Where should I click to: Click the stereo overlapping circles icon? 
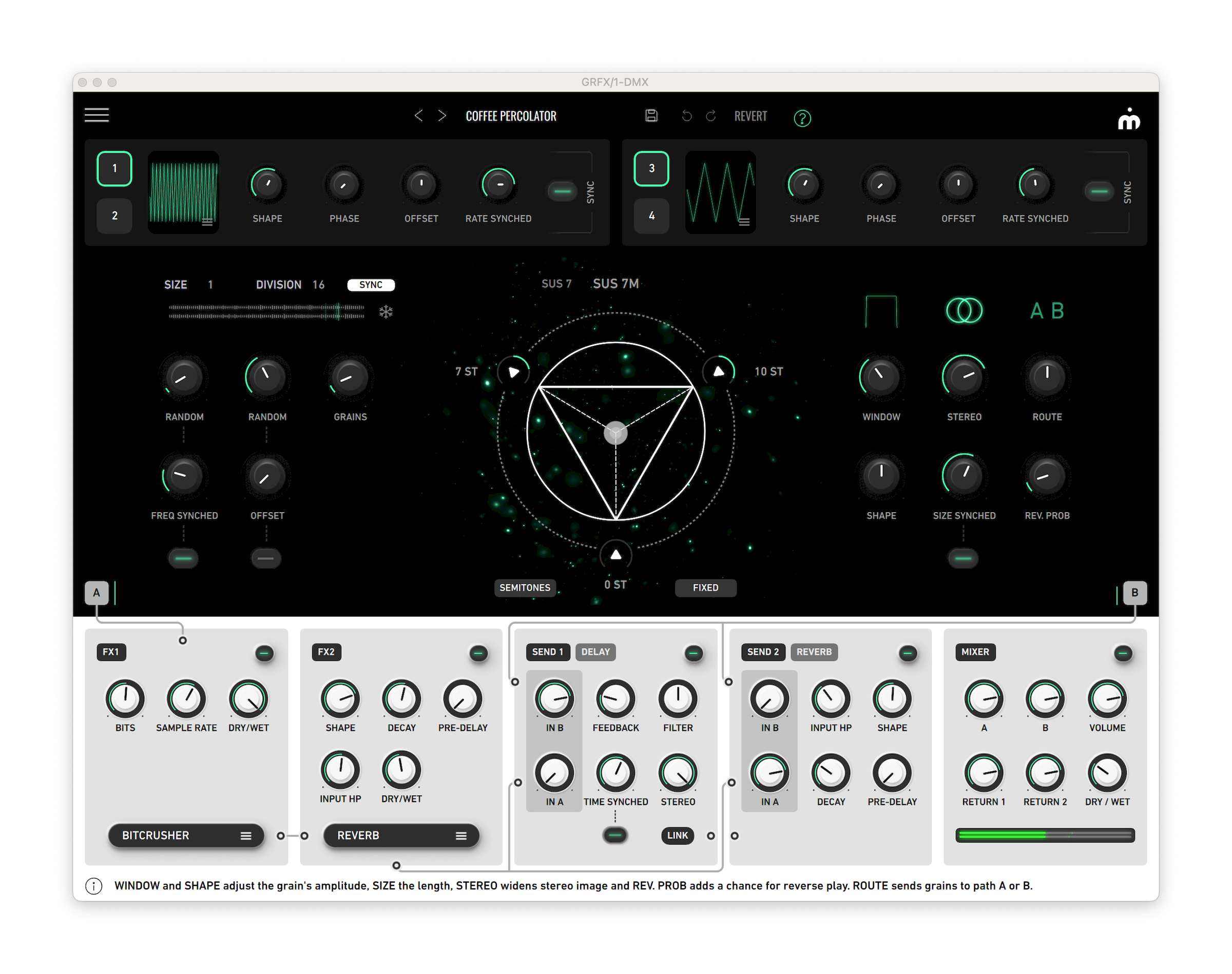[x=964, y=310]
